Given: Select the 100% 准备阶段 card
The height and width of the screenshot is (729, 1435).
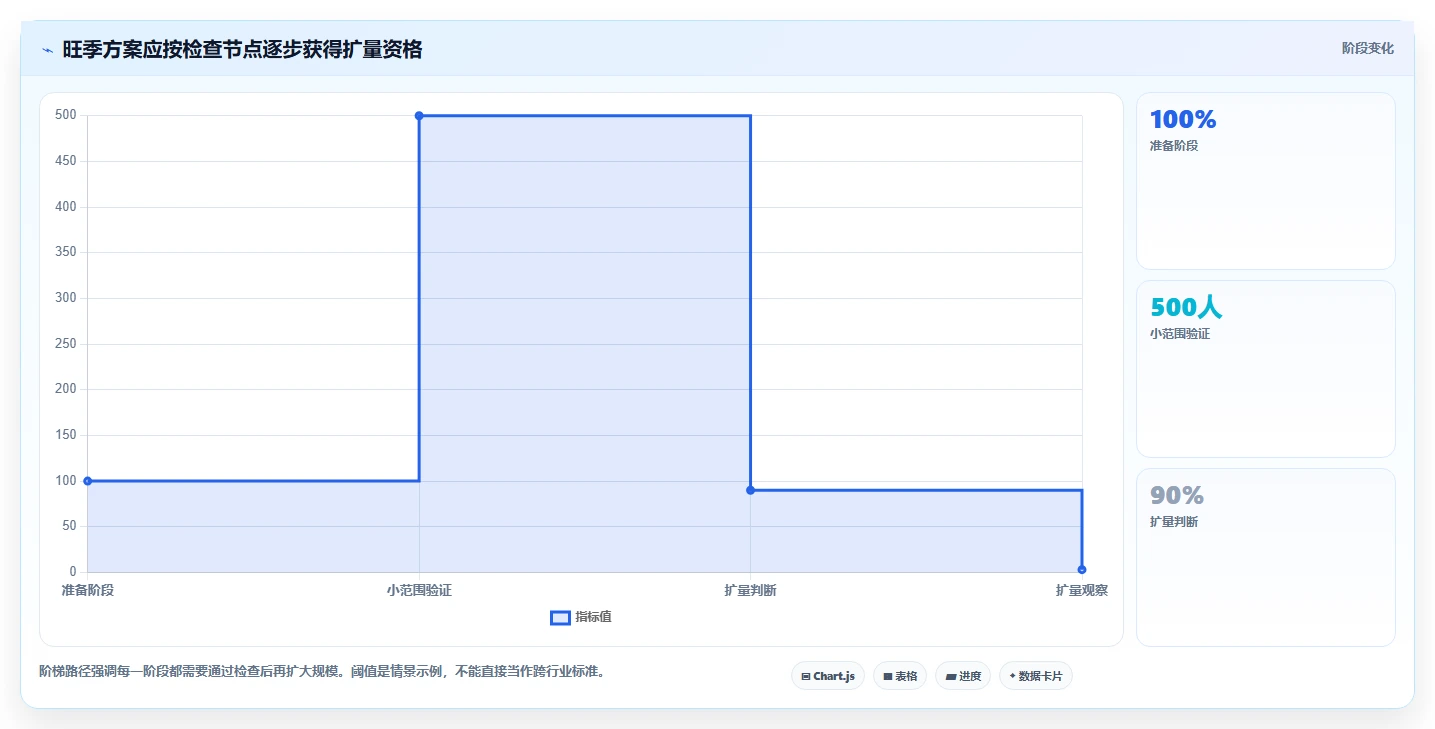Looking at the screenshot, I should 1265,181.
